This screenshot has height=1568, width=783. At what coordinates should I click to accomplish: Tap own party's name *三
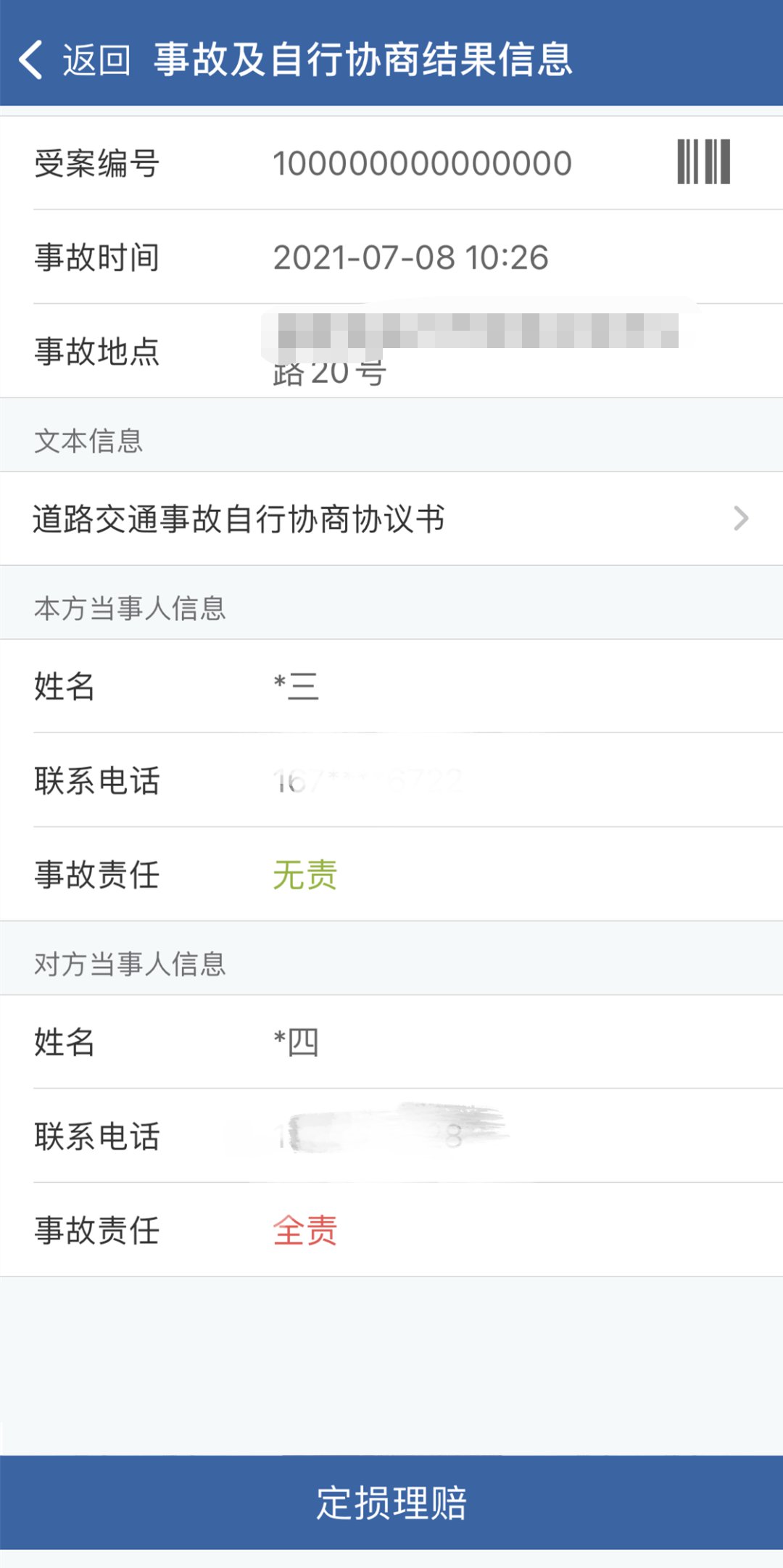click(297, 686)
